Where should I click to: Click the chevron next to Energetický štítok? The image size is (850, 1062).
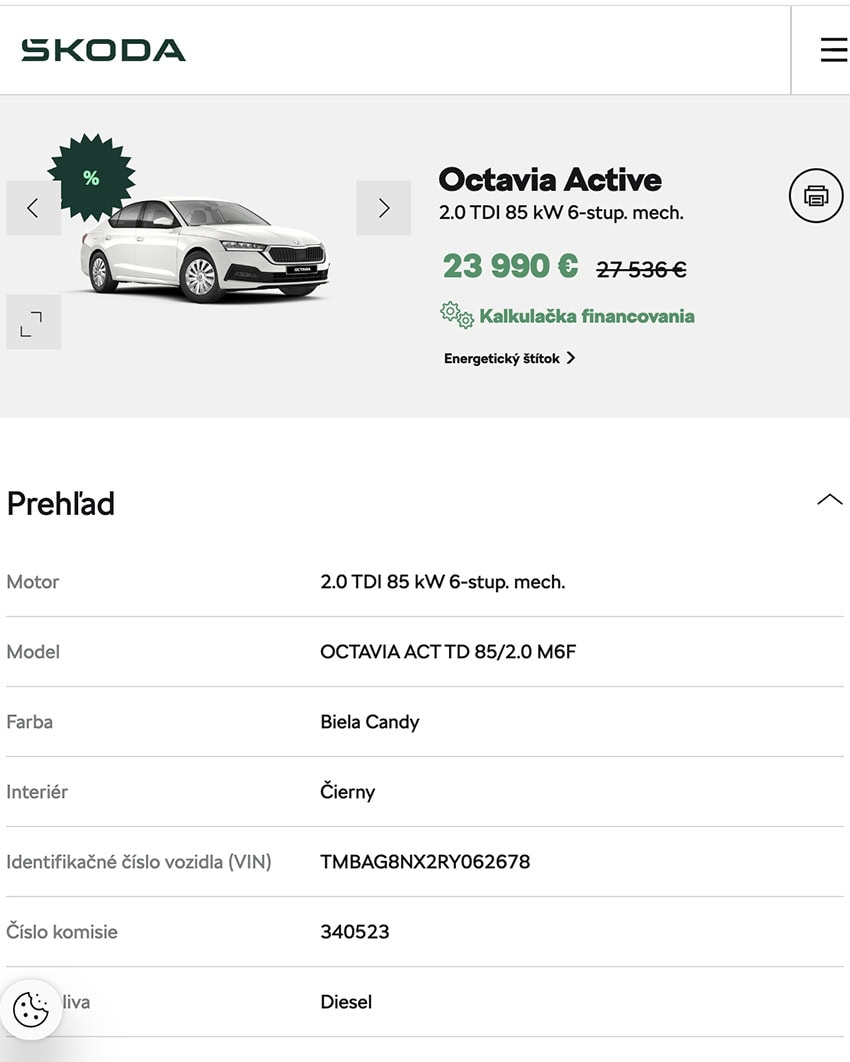point(570,358)
